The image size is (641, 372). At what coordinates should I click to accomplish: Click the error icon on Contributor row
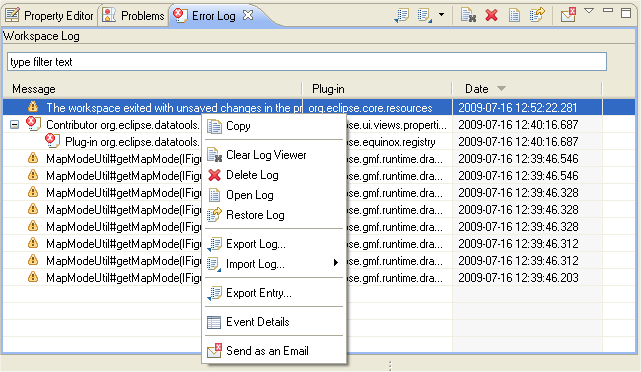coord(33,123)
